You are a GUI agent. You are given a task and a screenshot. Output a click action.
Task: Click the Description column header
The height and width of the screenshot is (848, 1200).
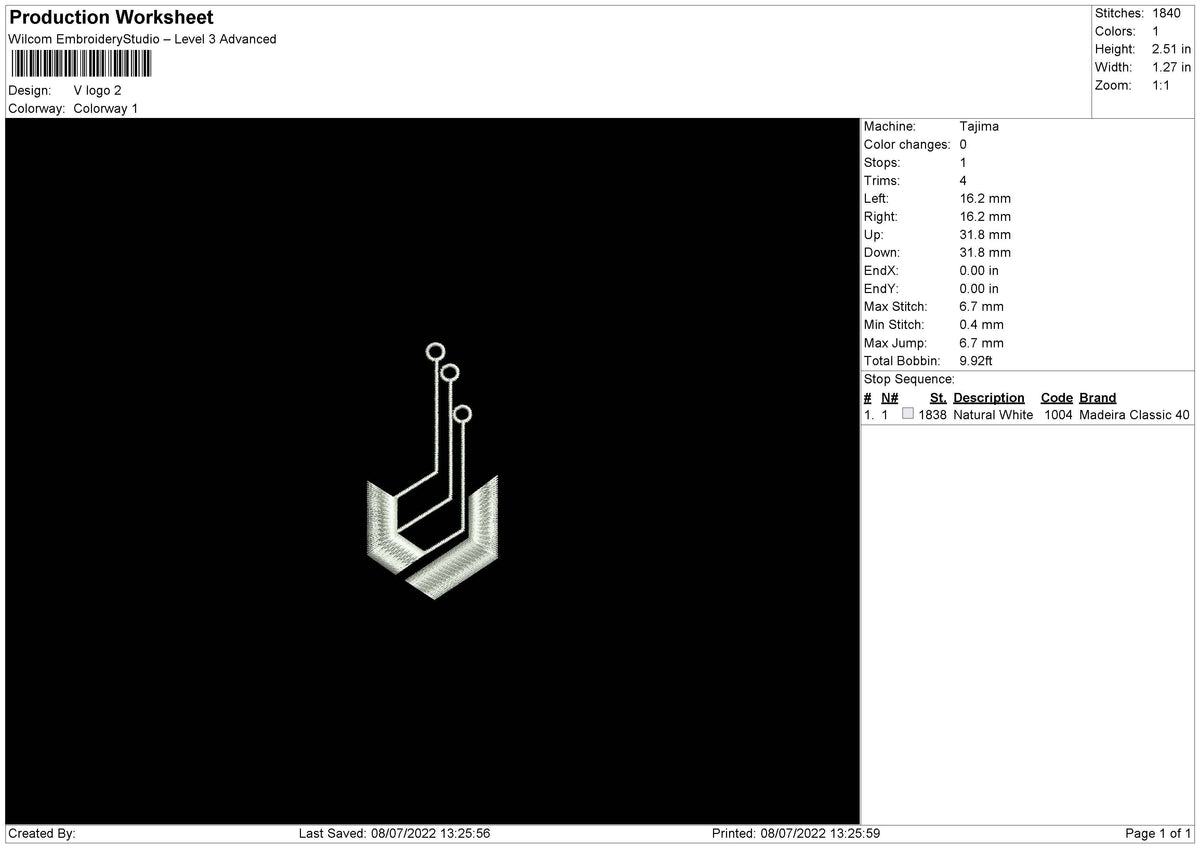pyautogui.click(x=989, y=397)
